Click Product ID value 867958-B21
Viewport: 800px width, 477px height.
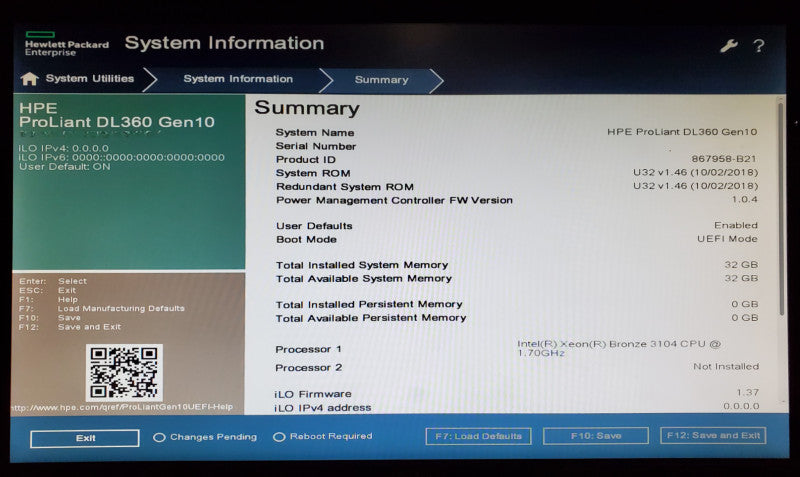[x=724, y=159]
